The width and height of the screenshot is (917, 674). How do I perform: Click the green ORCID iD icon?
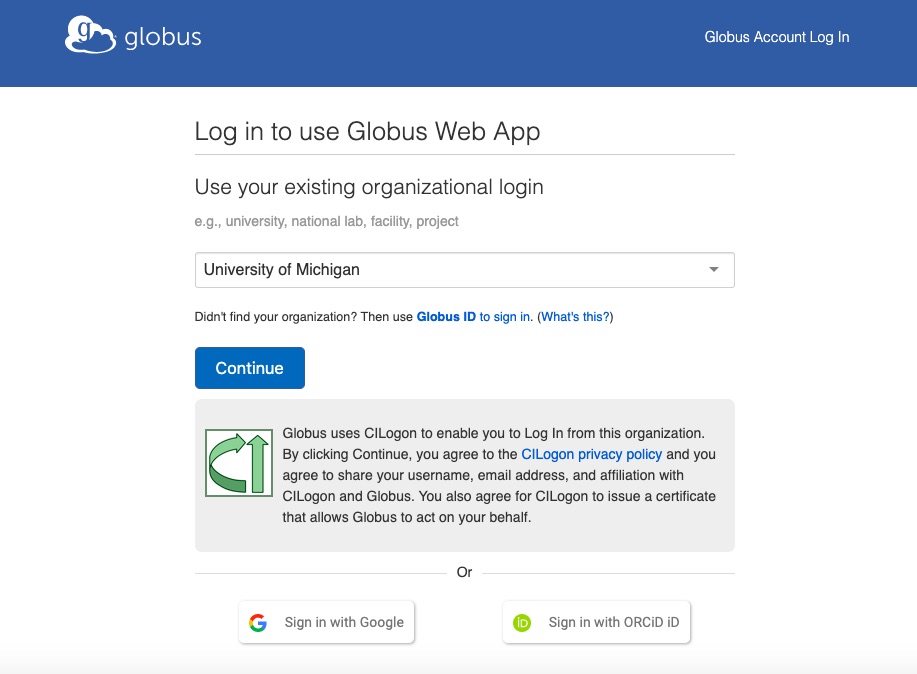click(x=522, y=623)
